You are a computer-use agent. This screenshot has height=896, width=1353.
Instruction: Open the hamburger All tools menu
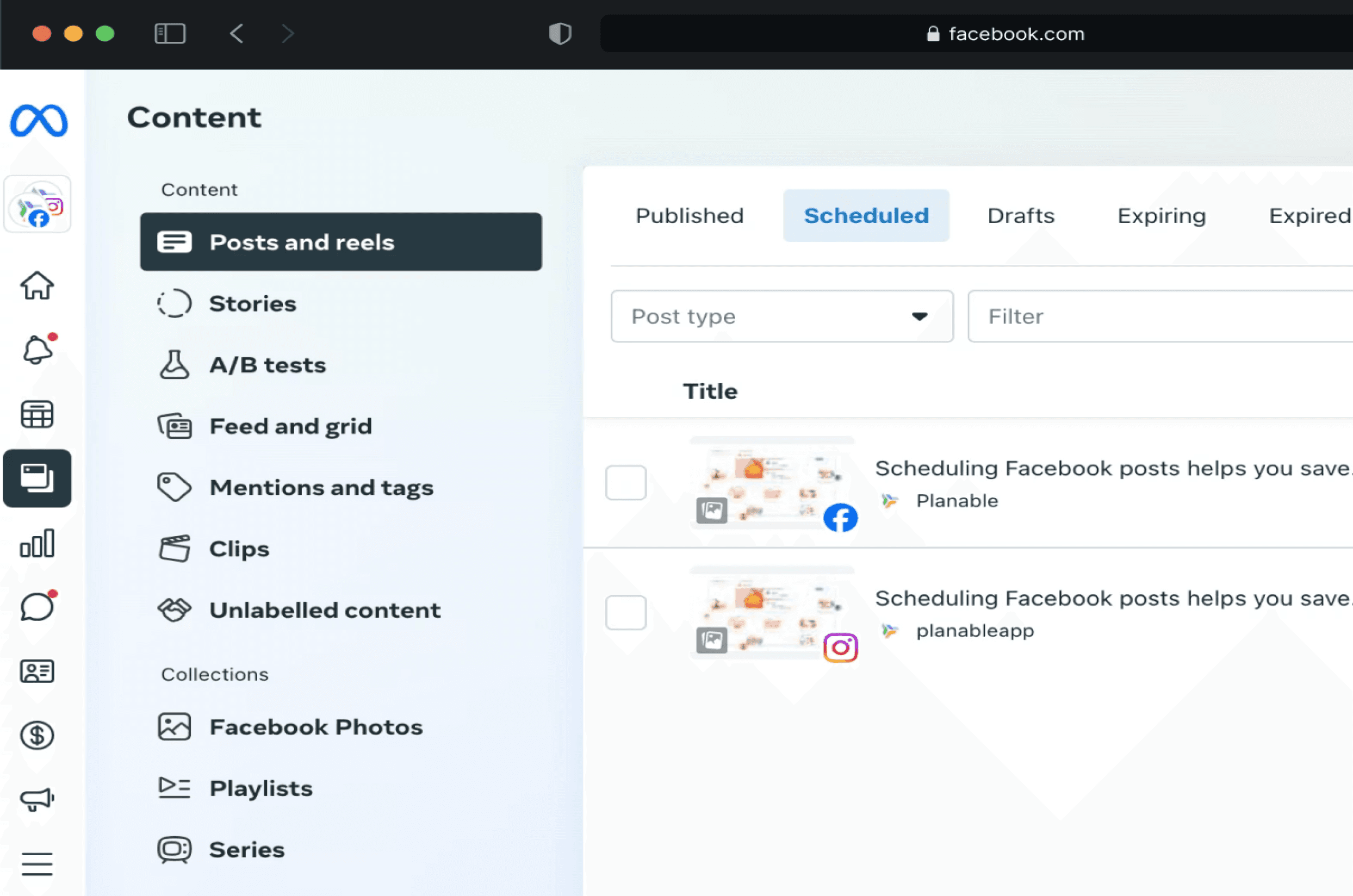pyautogui.click(x=37, y=863)
